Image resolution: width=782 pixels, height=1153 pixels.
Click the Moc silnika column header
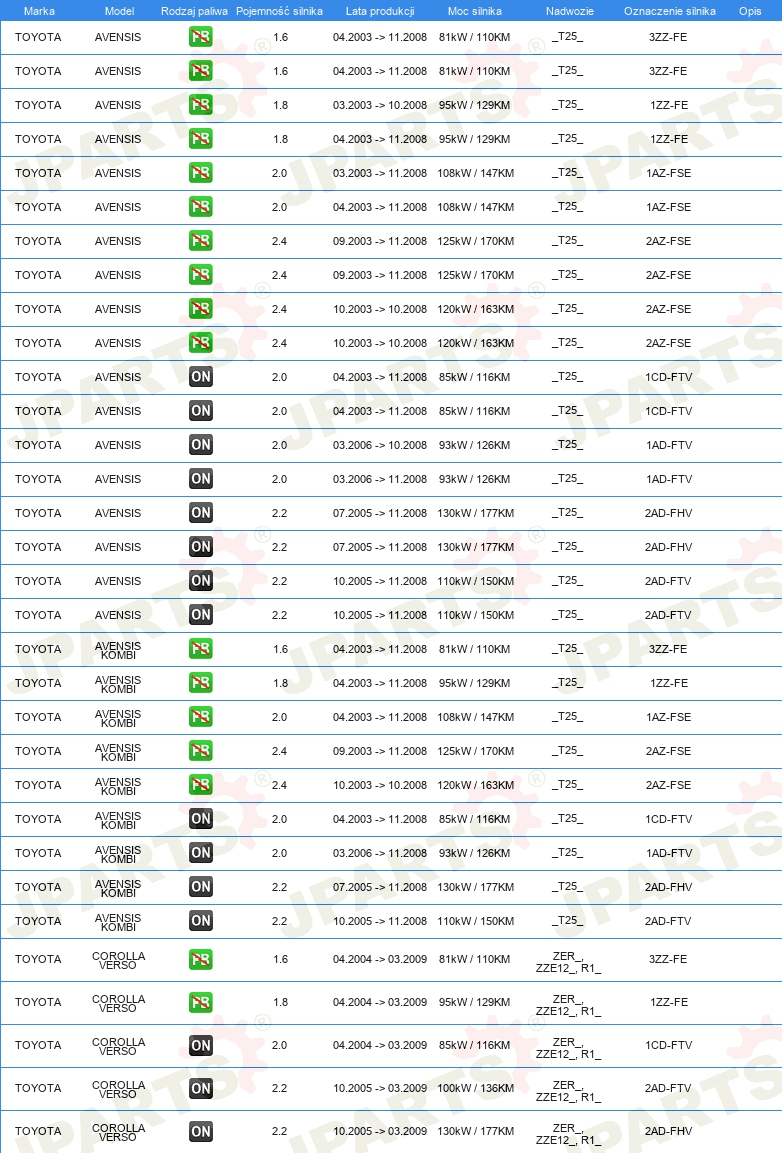click(x=474, y=11)
